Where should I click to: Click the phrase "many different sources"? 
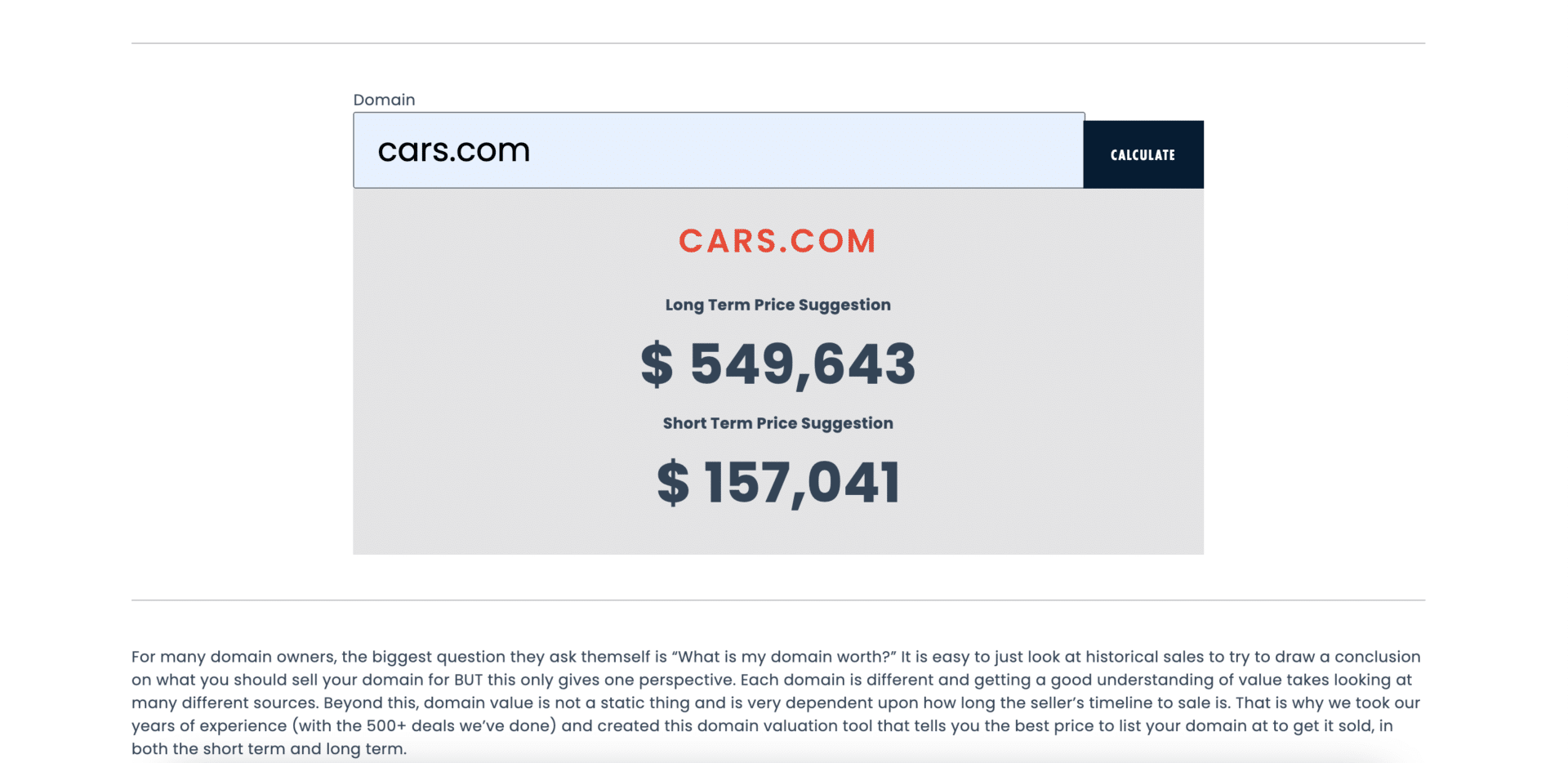click(x=224, y=703)
